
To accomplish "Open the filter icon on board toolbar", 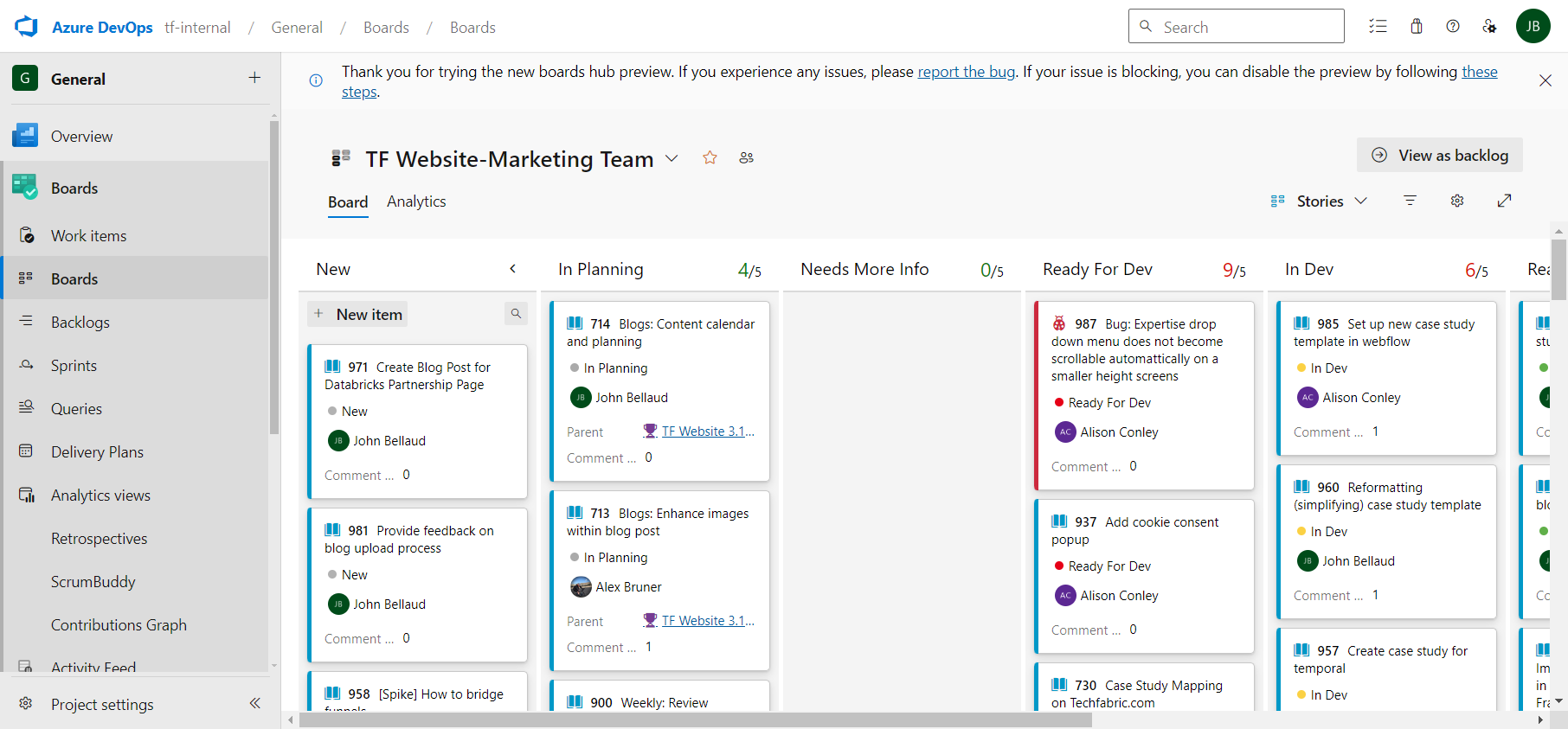I will point(1410,201).
